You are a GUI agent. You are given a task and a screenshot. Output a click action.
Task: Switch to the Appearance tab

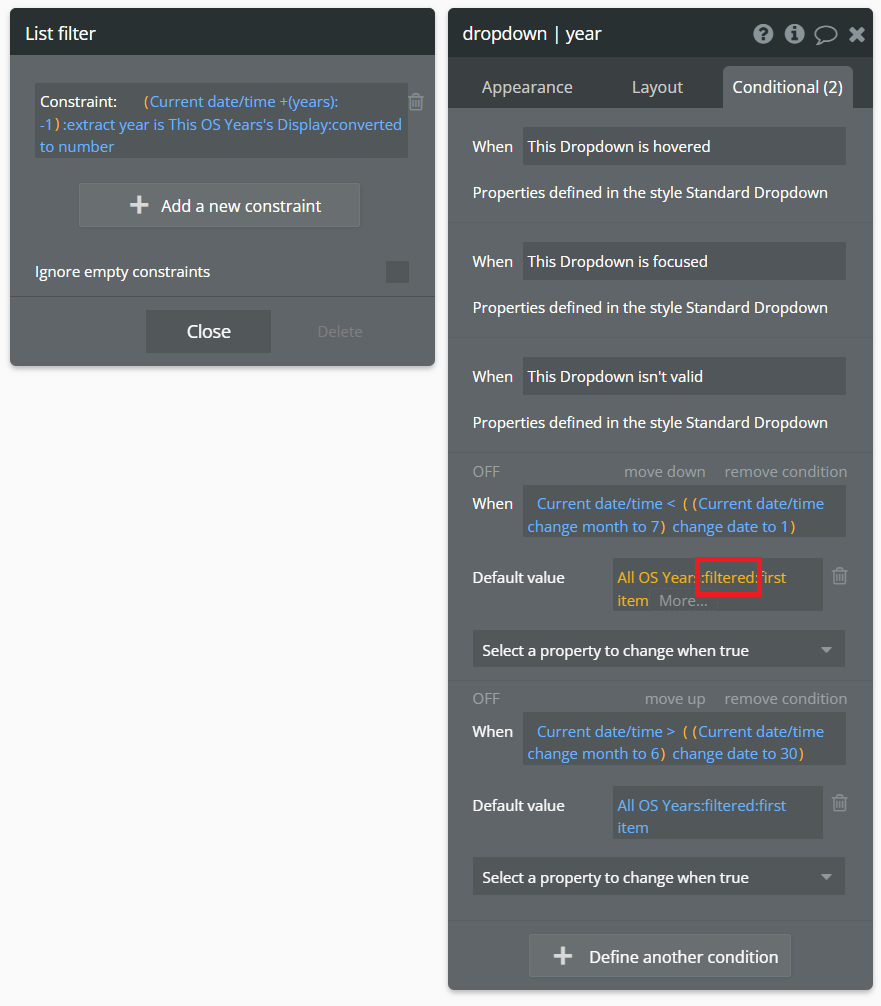coord(527,87)
